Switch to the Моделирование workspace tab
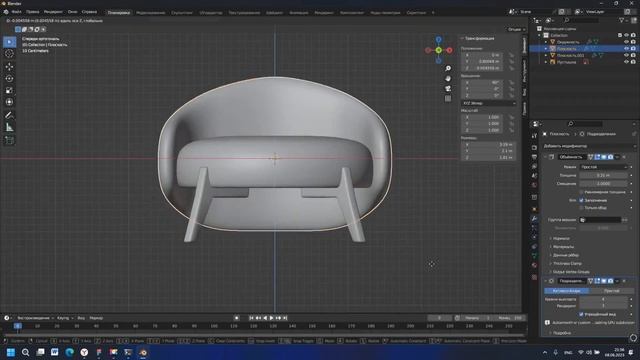This screenshot has height=360, width=640. click(x=151, y=13)
